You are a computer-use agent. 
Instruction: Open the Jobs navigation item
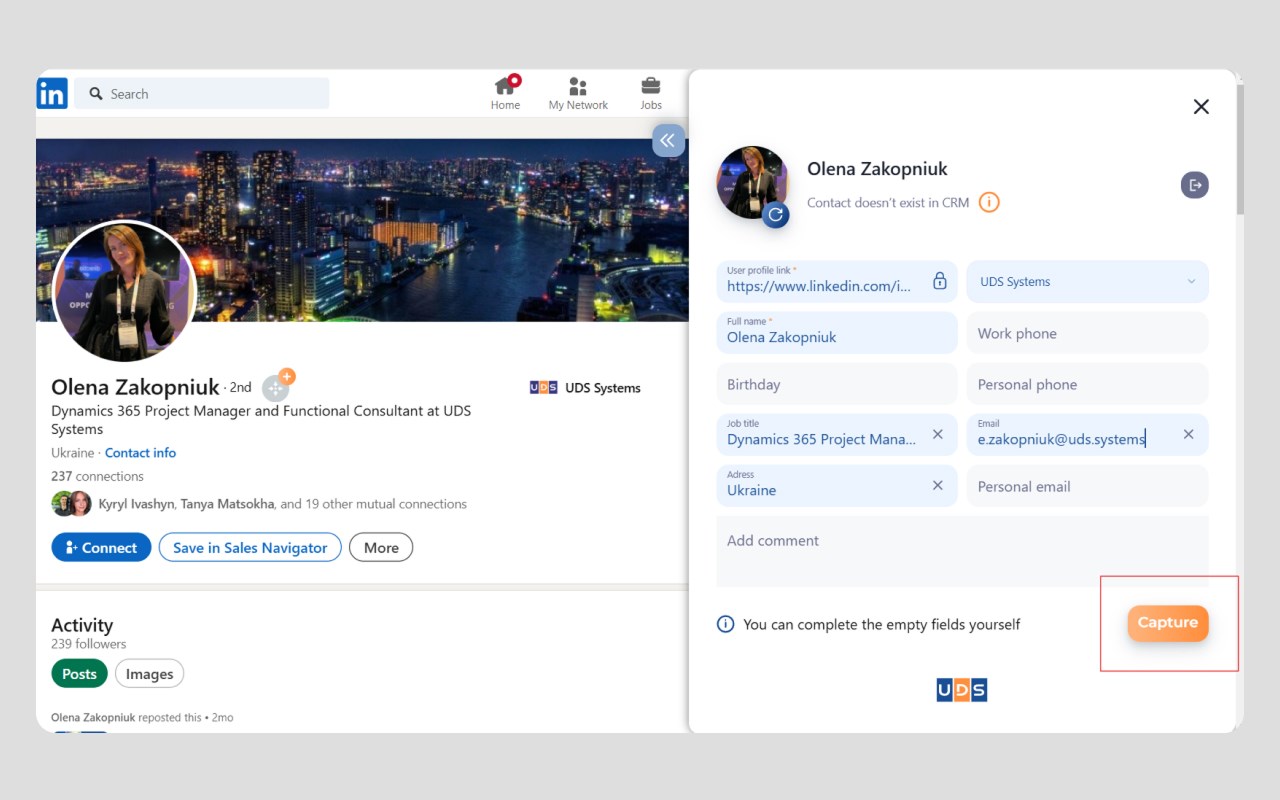click(x=651, y=93)
